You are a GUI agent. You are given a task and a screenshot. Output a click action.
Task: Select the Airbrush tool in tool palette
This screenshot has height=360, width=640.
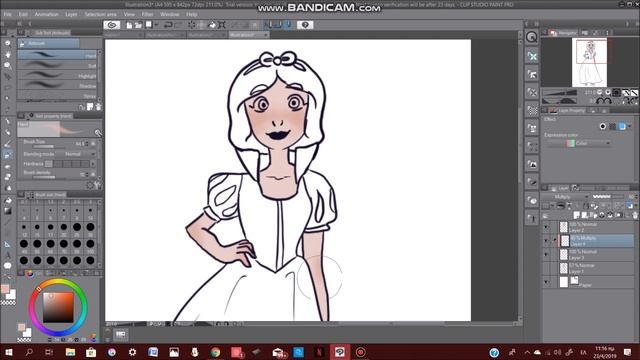(8, 155)
